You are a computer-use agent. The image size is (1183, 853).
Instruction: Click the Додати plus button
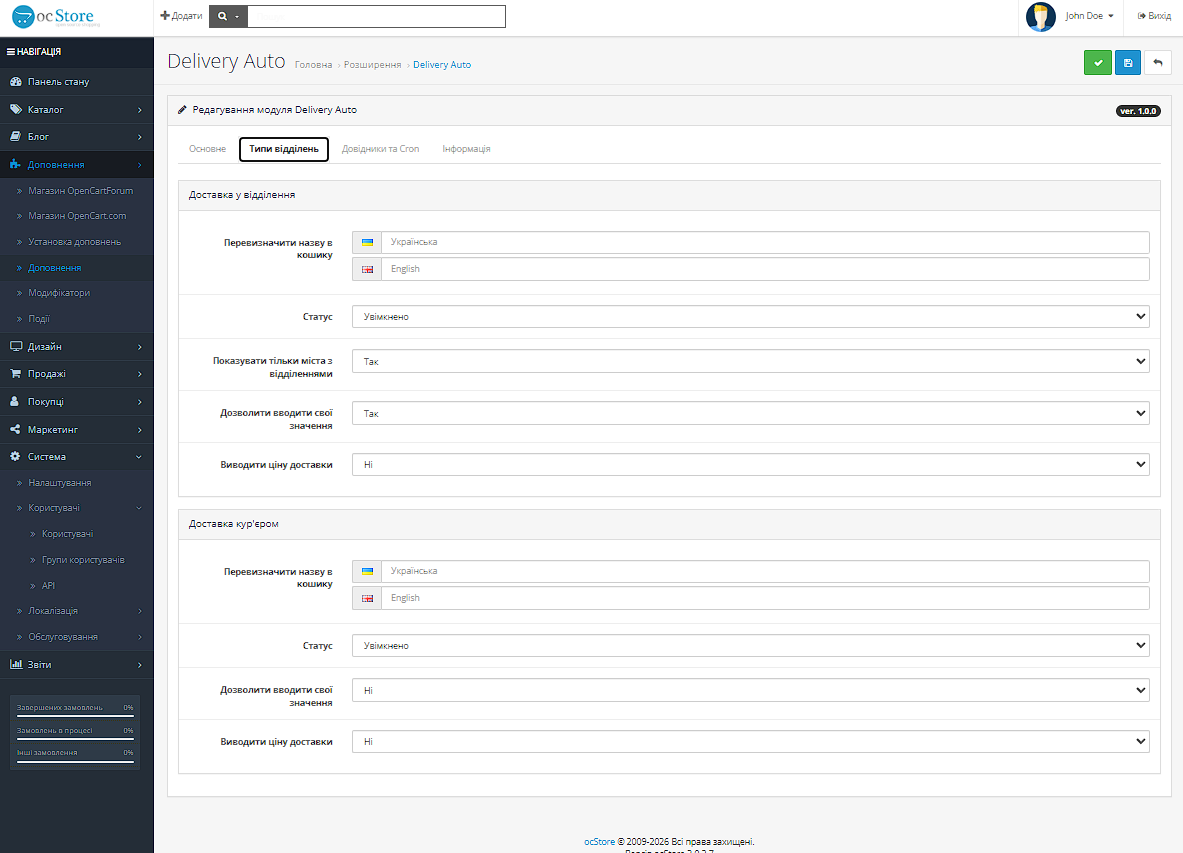pyautogui.click(x=181, y=16)
